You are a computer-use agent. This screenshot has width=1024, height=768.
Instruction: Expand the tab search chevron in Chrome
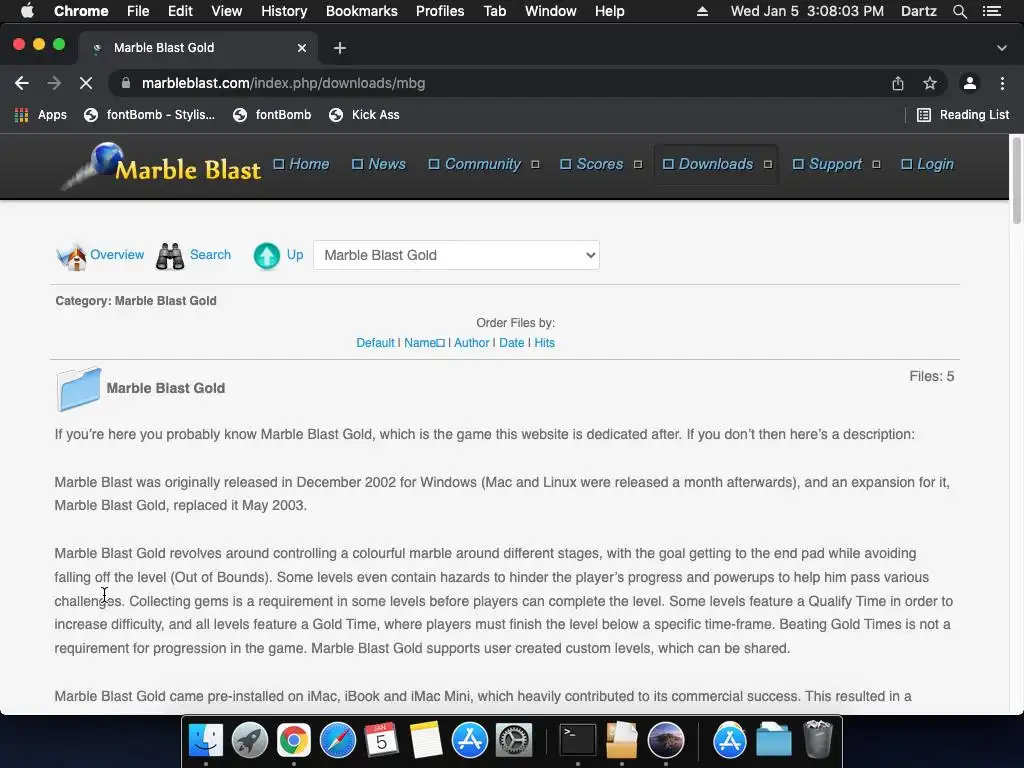(1002, 48)
